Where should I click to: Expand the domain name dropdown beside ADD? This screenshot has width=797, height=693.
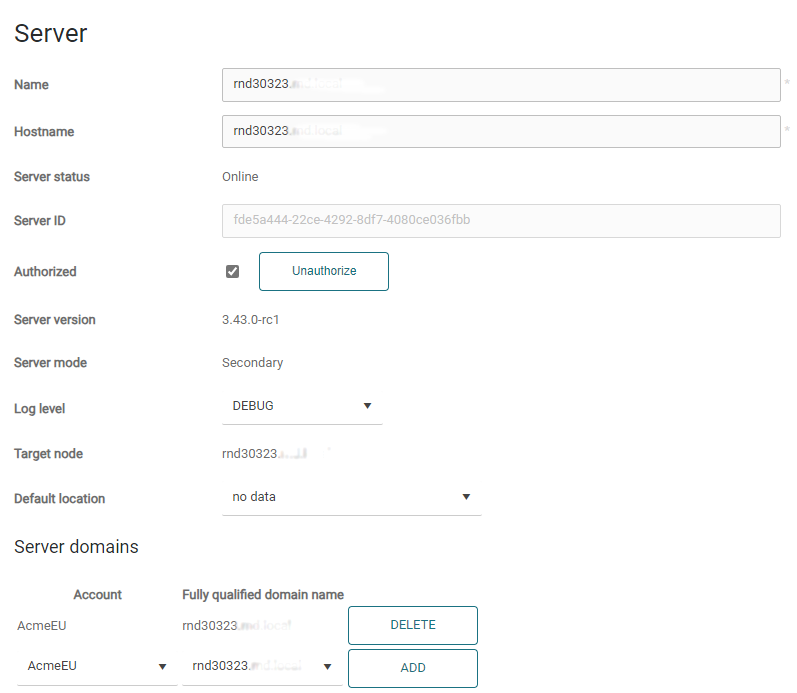click(262, 667)
